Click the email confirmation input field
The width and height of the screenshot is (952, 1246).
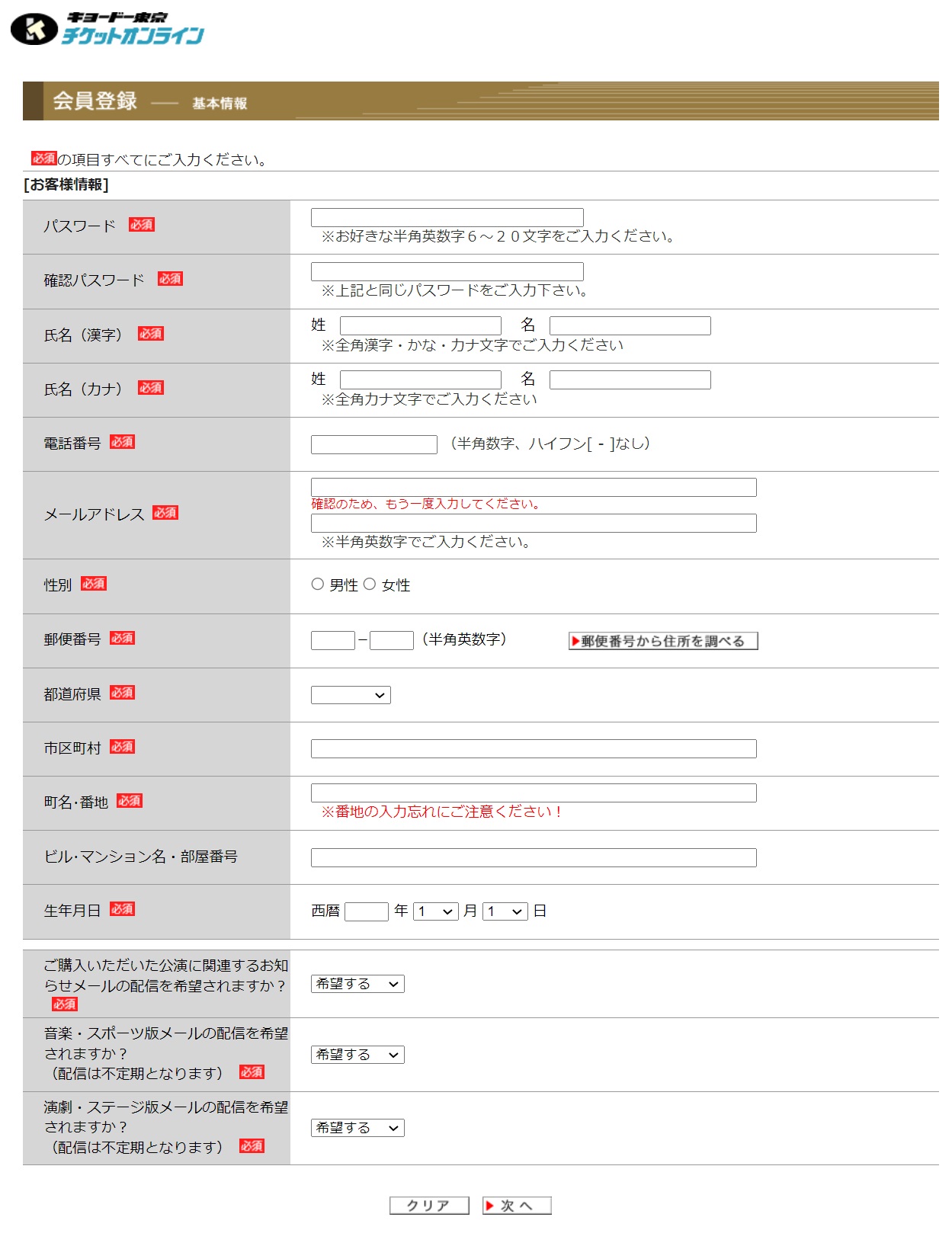point(534,523)
